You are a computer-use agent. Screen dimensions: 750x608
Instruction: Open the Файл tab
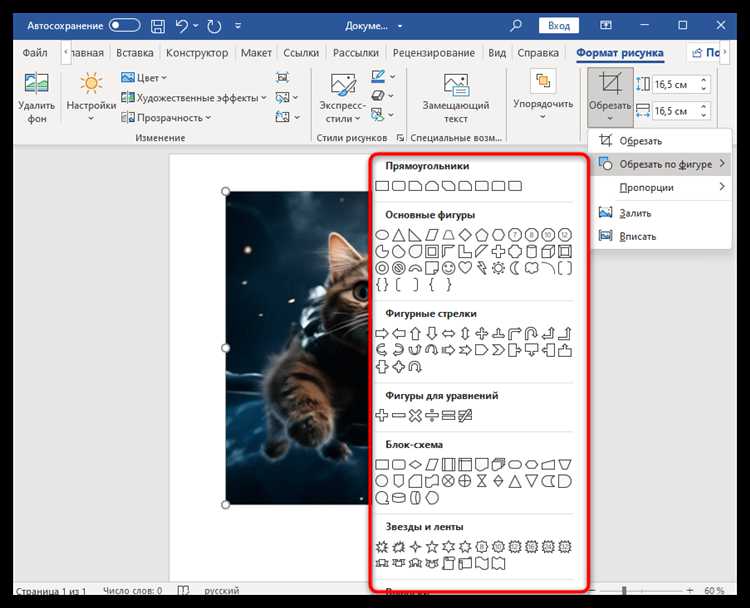[x=35, y=53]
